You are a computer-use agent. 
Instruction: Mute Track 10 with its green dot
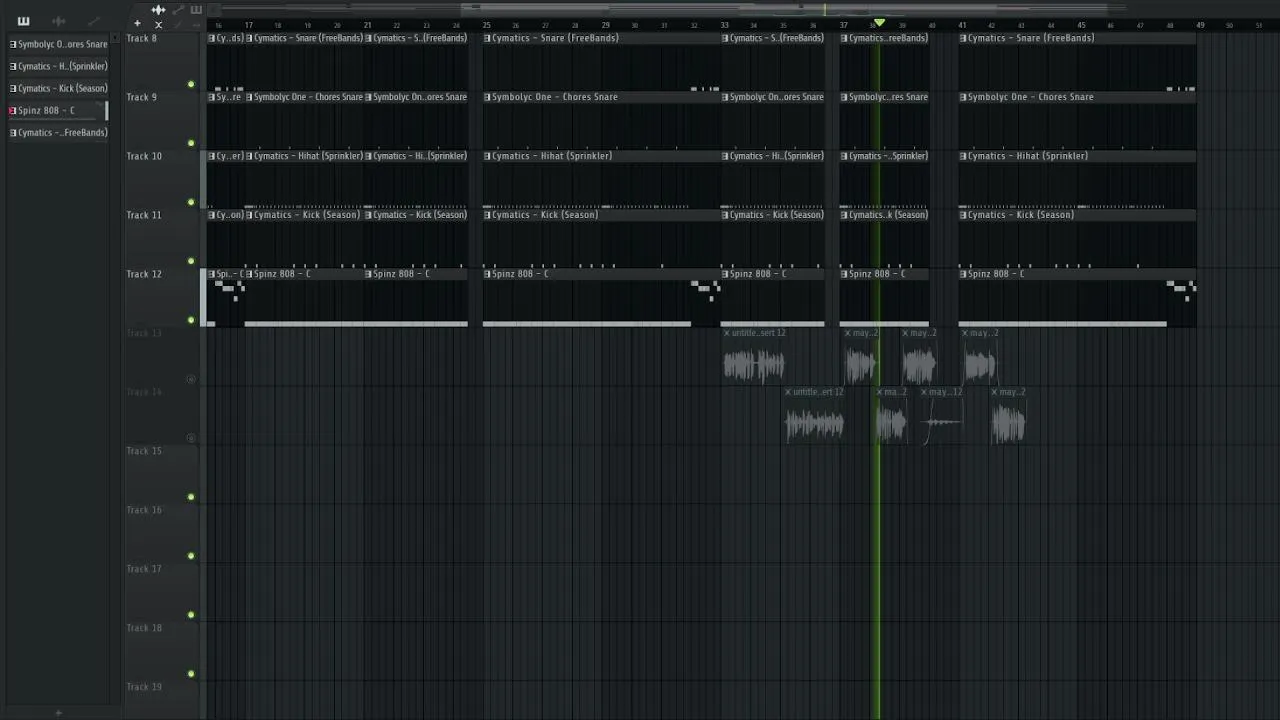tap(191, 202)
